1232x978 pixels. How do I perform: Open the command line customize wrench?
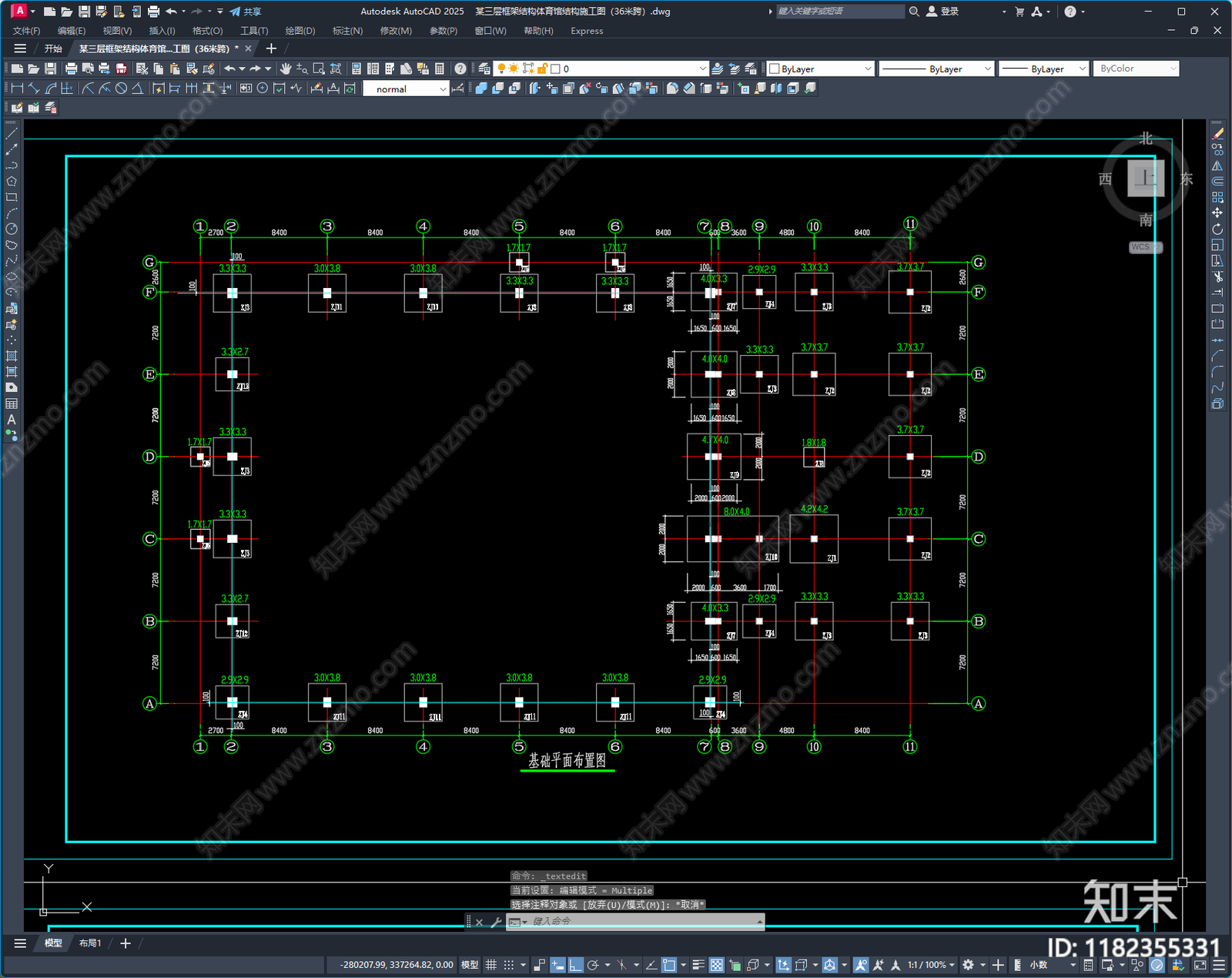(x=496, y=922)
